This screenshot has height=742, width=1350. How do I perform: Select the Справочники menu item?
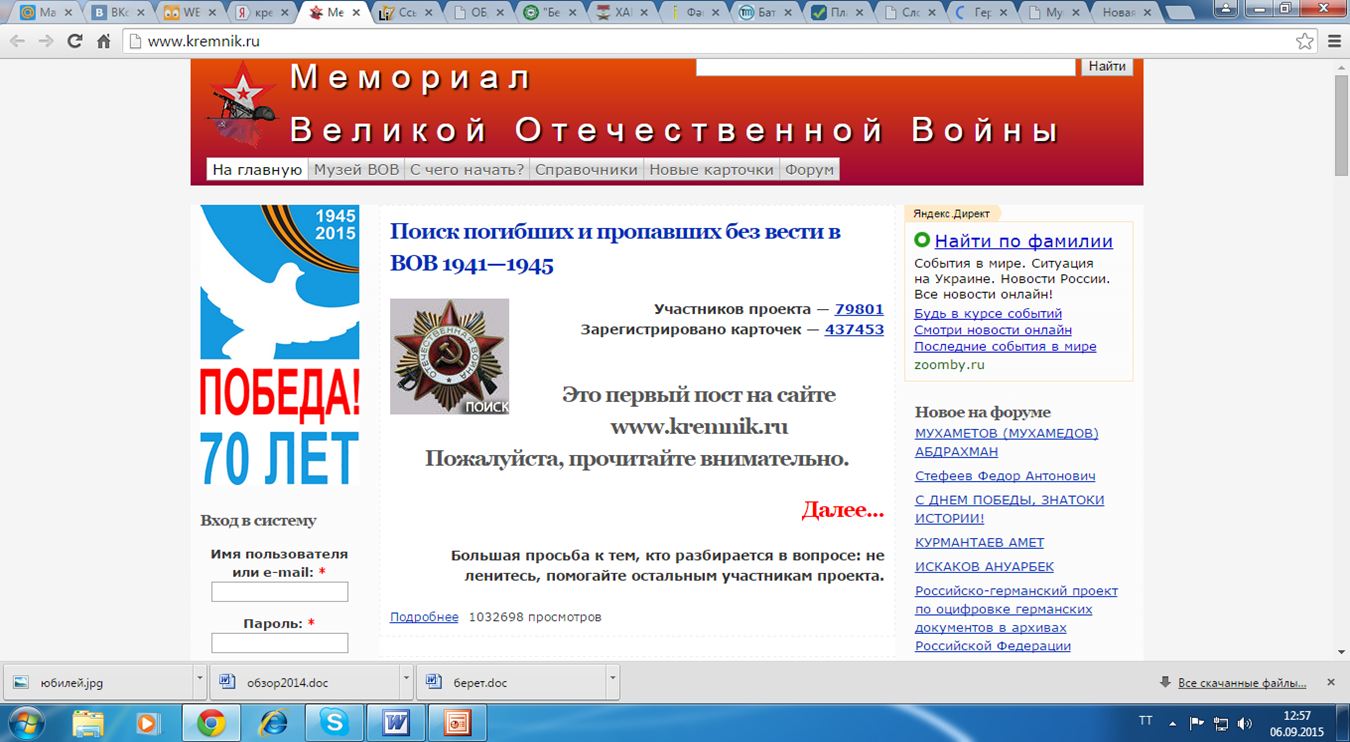pyautogui.click(x=586, y=170)
